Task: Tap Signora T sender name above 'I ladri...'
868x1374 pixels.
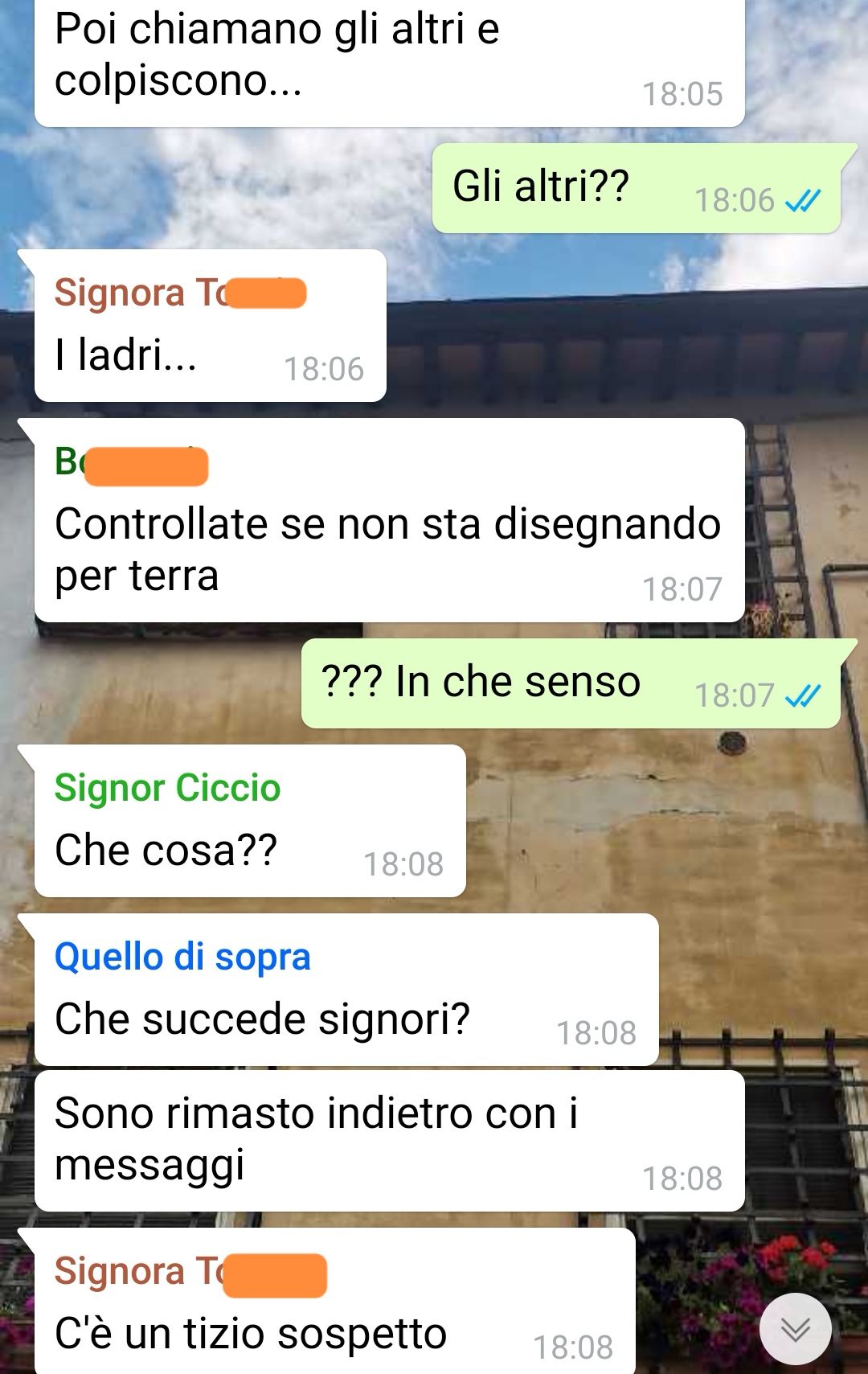Action: pos(180,293)
